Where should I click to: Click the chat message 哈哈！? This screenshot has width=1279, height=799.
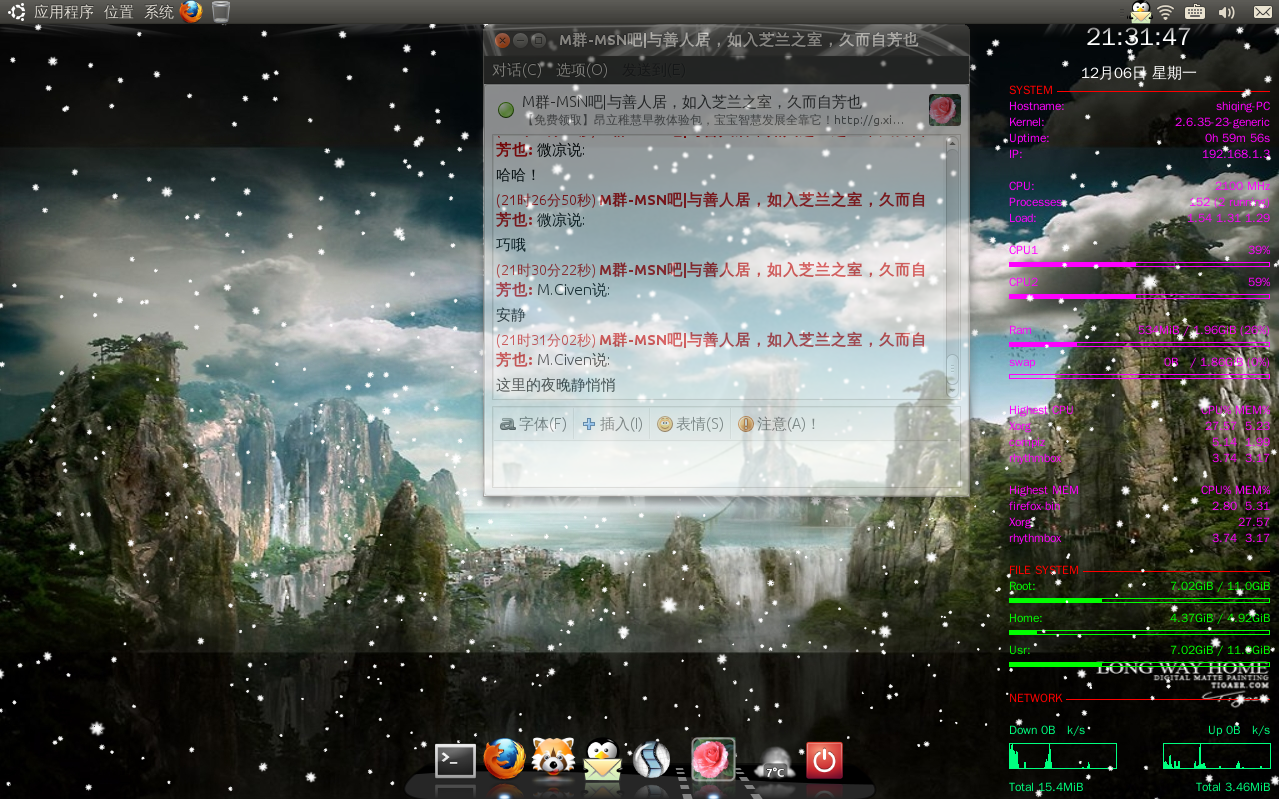[x=518, y=175]
